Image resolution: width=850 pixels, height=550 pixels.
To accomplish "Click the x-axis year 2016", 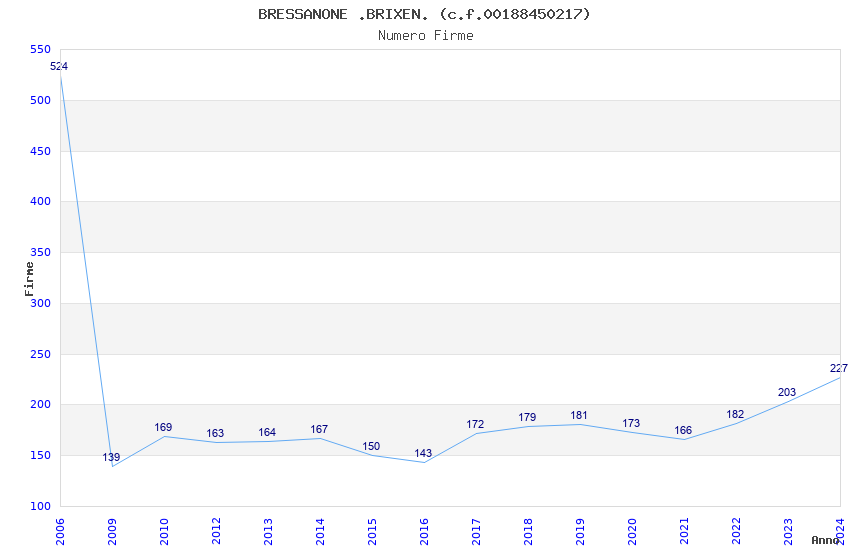I will tap(424, 532).
